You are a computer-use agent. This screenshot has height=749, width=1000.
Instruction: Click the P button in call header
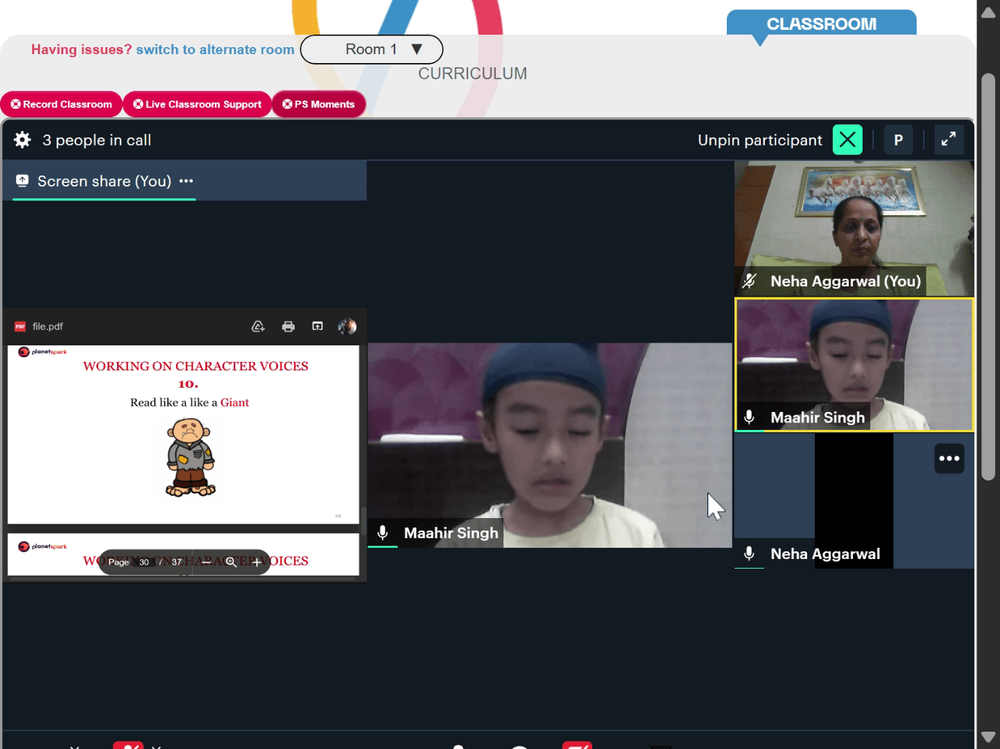pyautogui.click(x=898, y=140)
